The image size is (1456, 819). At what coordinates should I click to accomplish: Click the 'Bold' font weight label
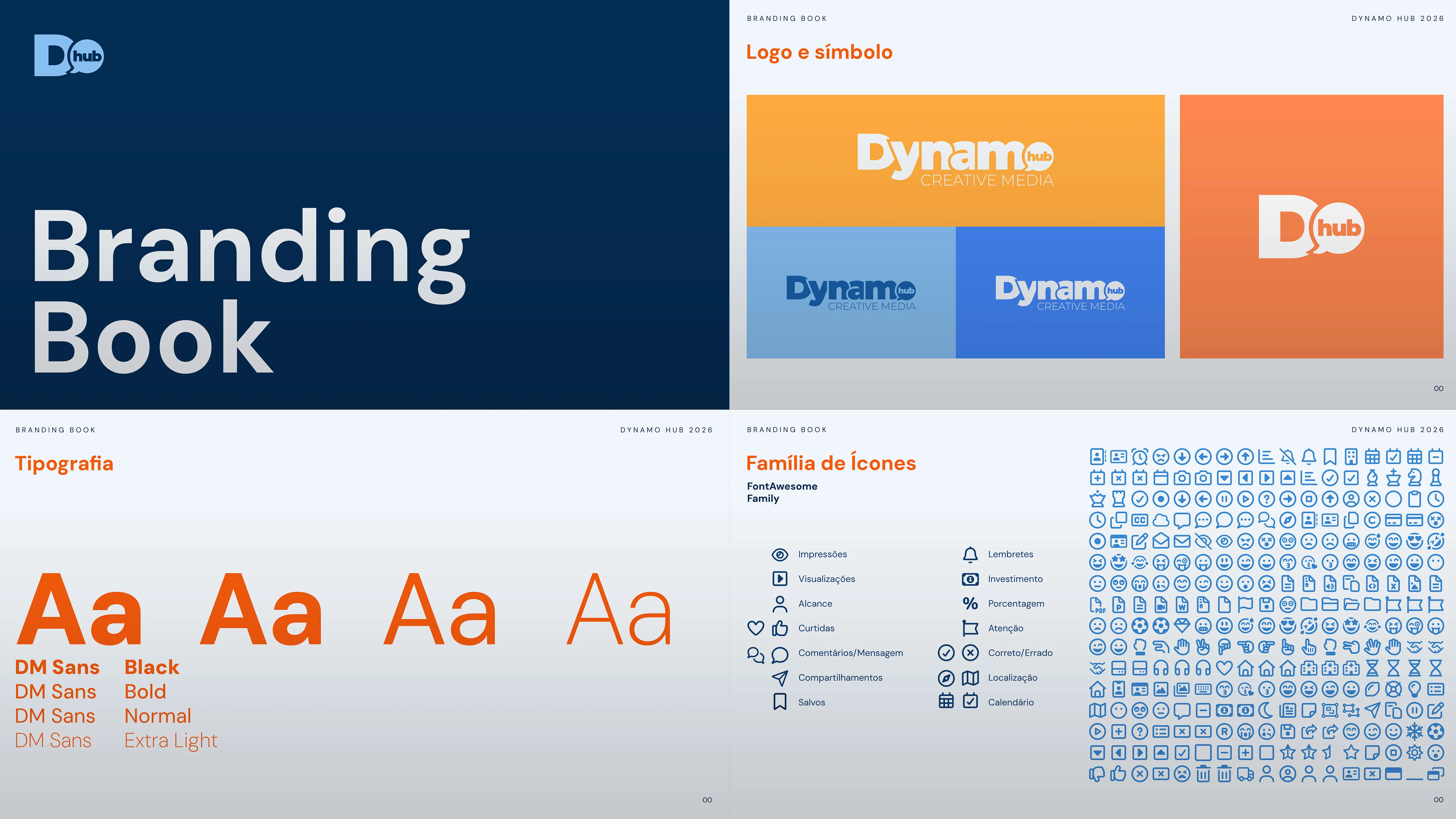click(145, 691)
